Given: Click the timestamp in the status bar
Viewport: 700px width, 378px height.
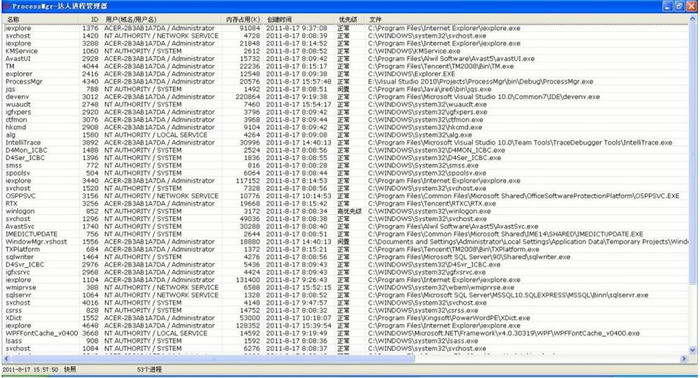Looking at the screenshot, I should [30, 370].
